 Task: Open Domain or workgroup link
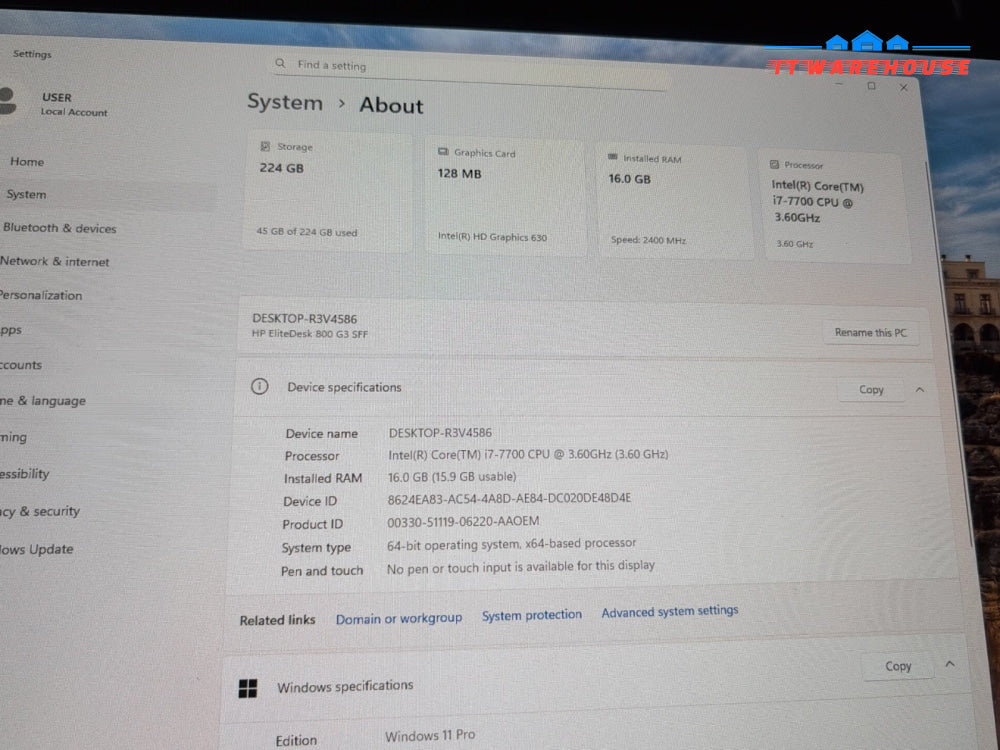[x=399, y=619]
